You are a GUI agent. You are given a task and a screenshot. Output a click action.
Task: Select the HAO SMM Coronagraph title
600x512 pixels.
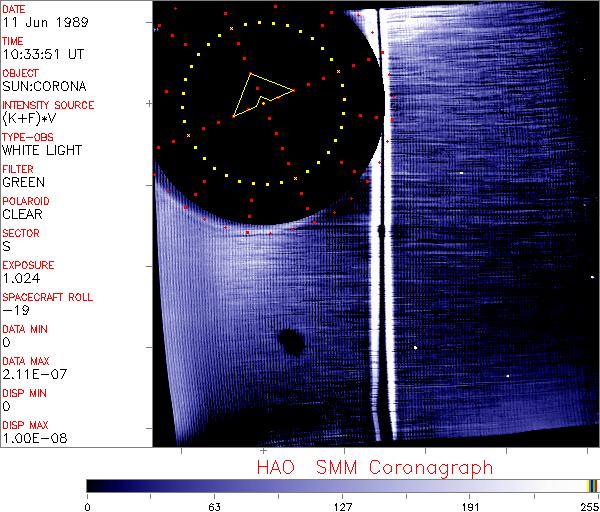coord(374,467)
